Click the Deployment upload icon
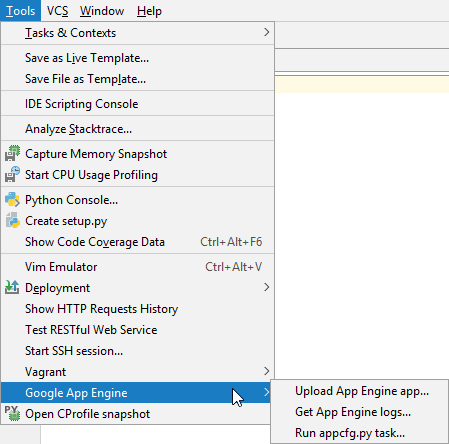The height and width of the screenshot is (444, 449). pyautogui.click(x=12, y=287)
